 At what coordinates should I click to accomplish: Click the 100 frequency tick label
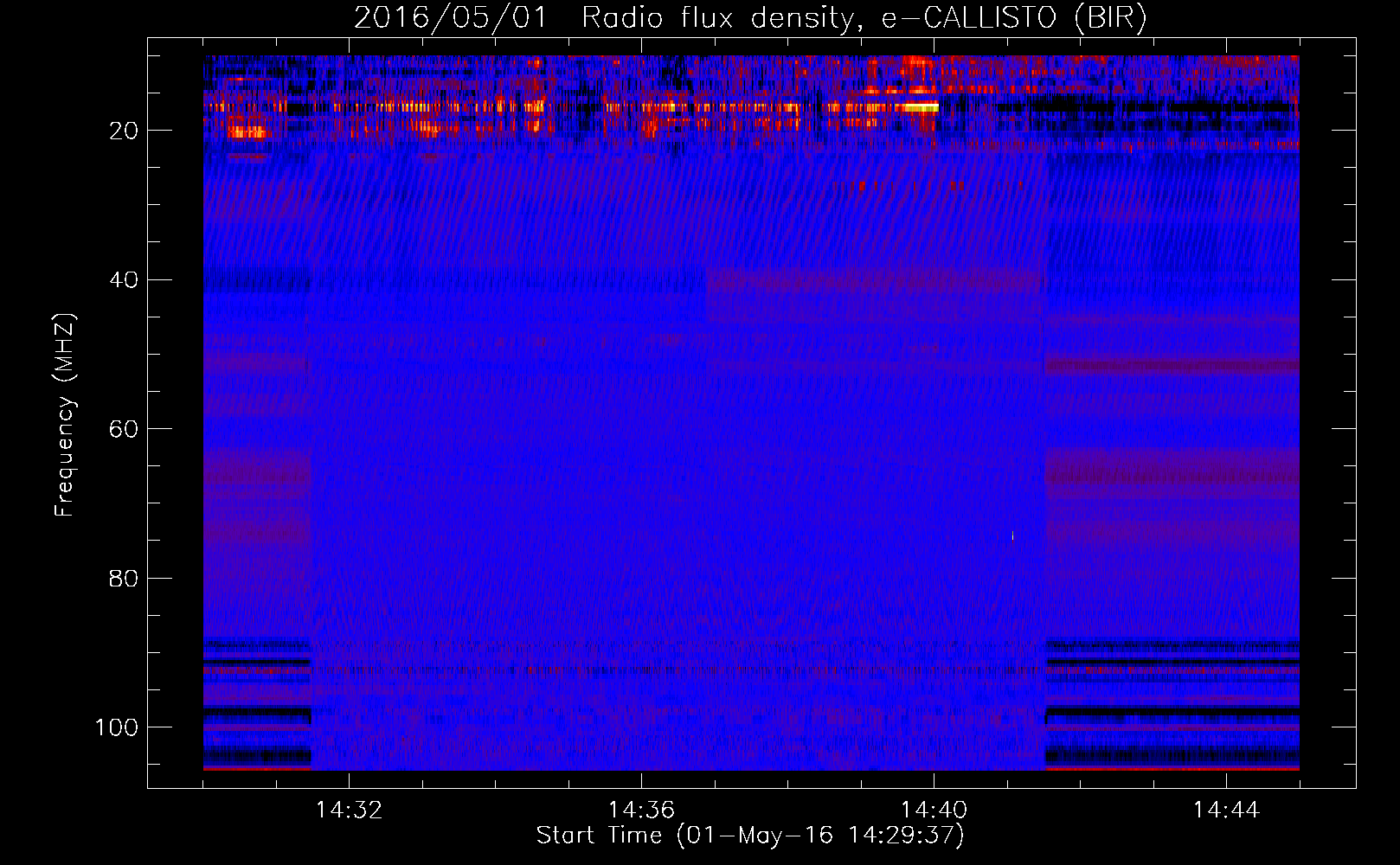(x=117, y=727)
